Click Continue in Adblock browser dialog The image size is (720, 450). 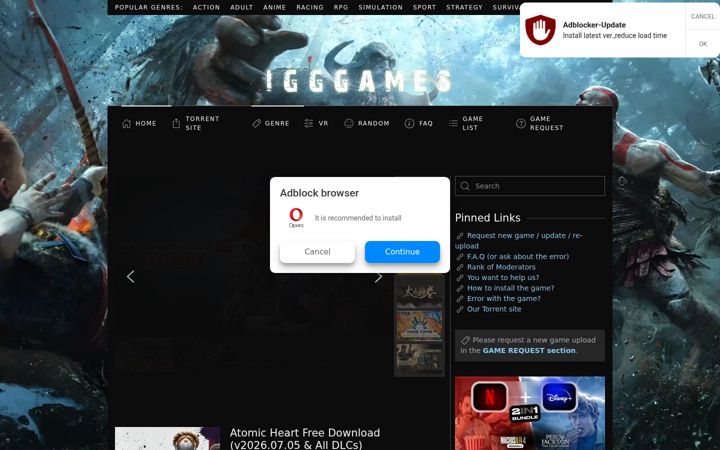click(x=402, y=252)
